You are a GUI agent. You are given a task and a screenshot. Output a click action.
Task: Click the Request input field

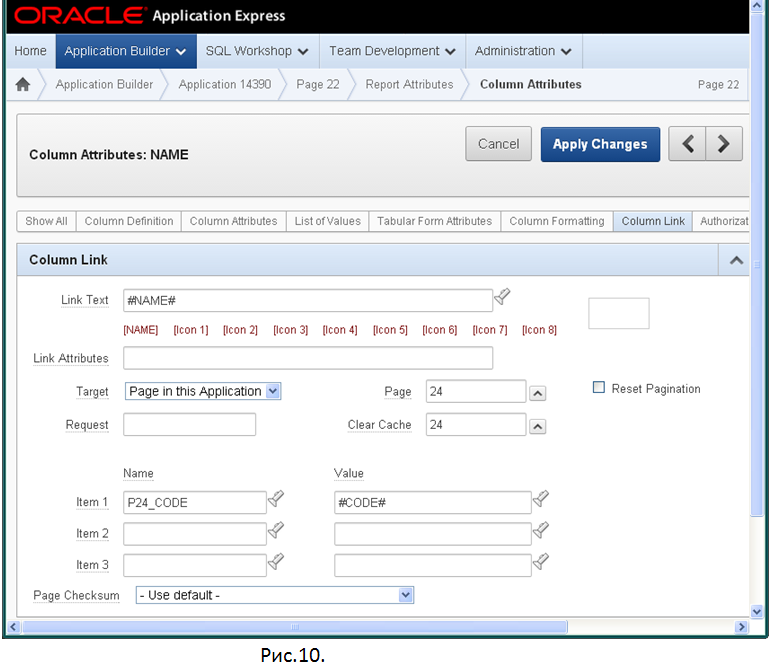(x=190, y=424)
